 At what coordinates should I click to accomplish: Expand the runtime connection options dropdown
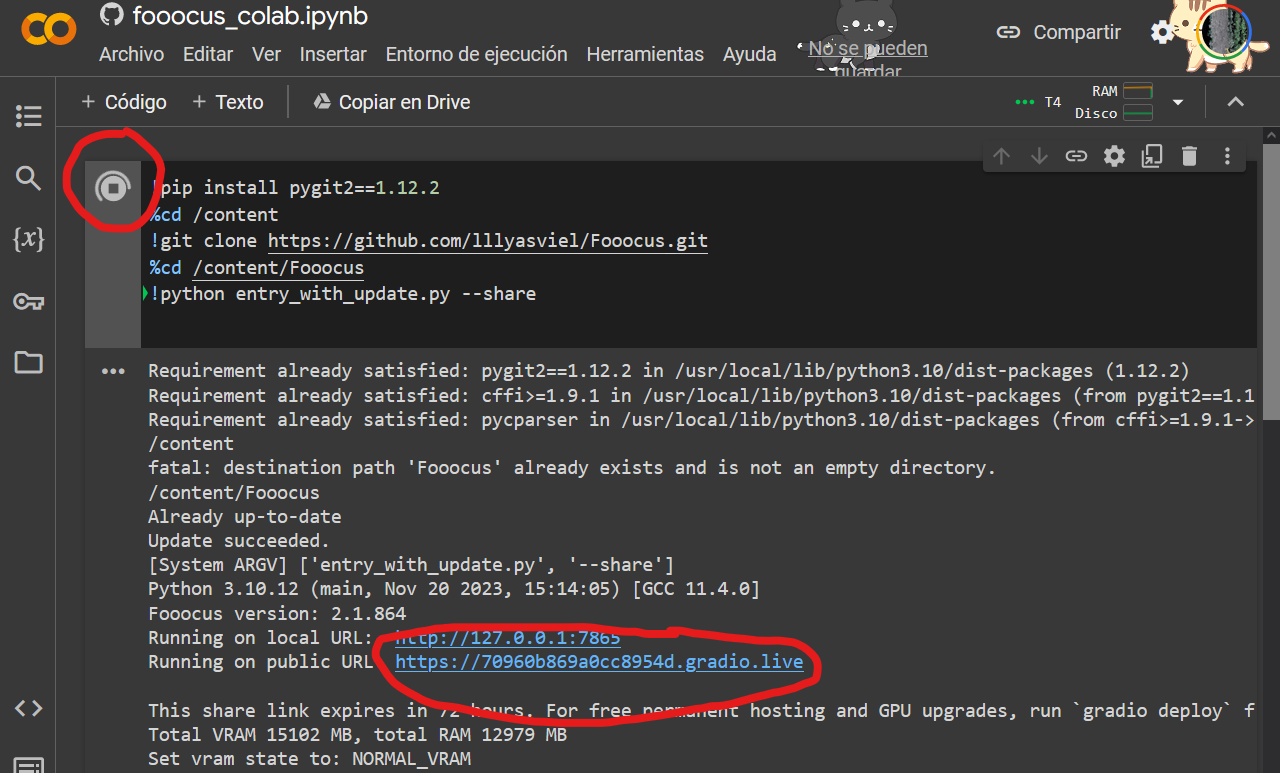pos(1178,102)
